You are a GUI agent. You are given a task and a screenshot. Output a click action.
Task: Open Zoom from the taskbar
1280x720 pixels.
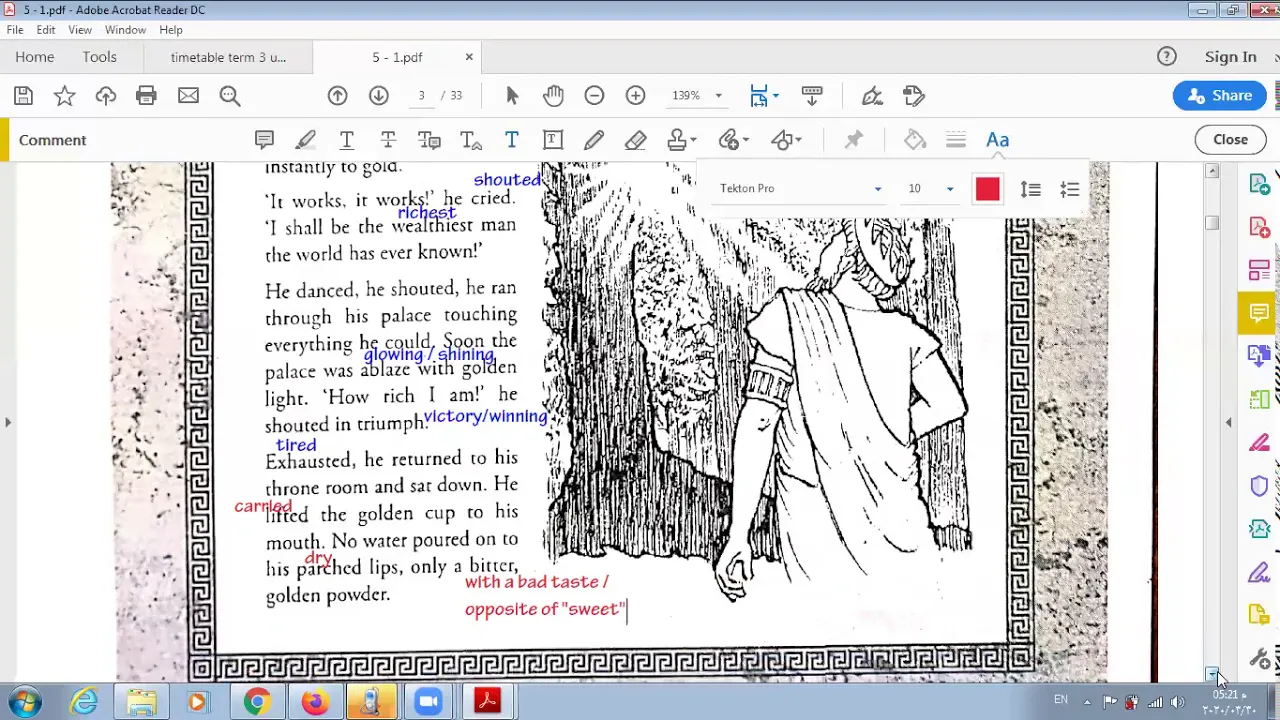coord(428,702)
